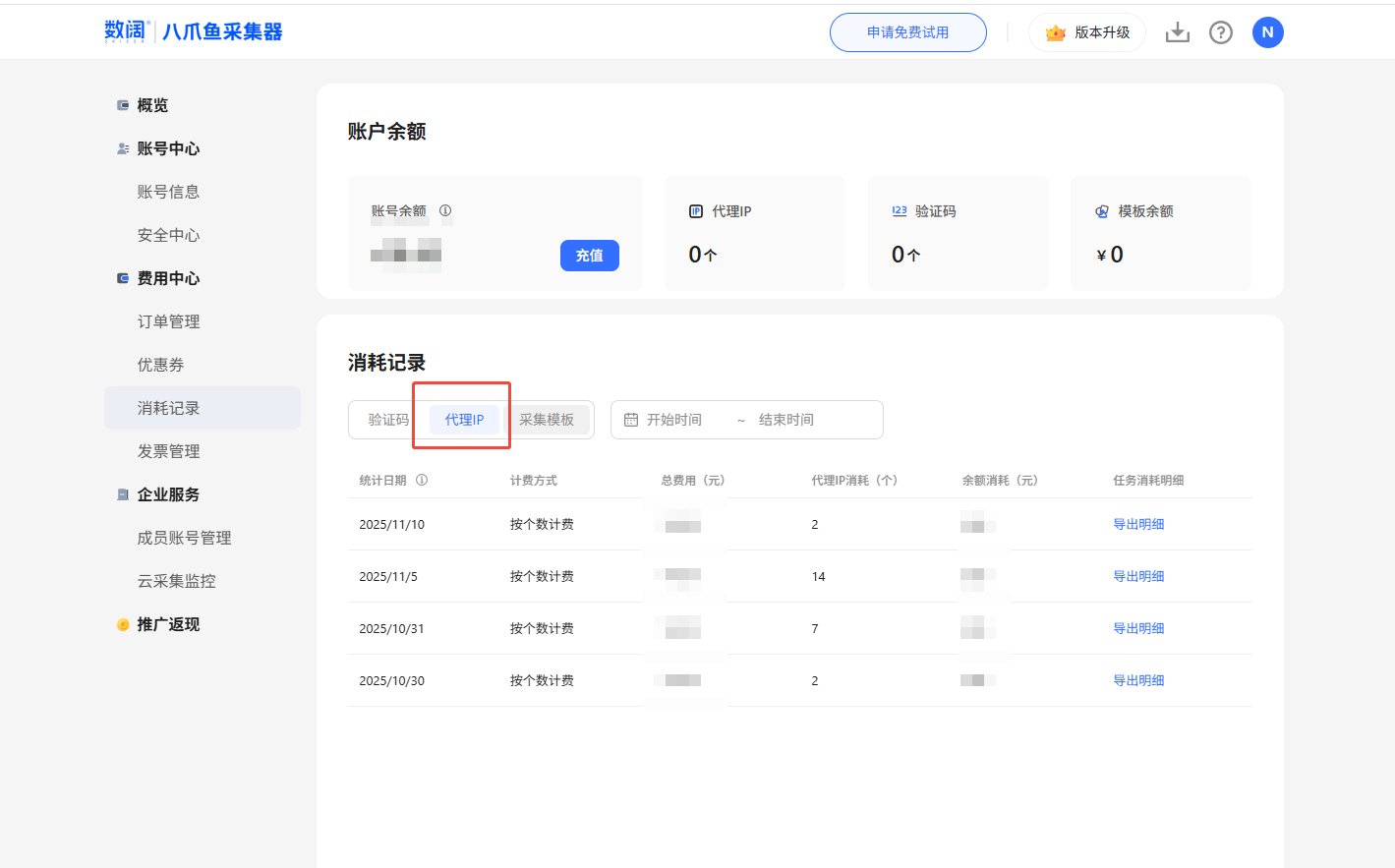Export details for 2025/11/5 row
The image size is (1395, 868).
(x=1138, y=576)
